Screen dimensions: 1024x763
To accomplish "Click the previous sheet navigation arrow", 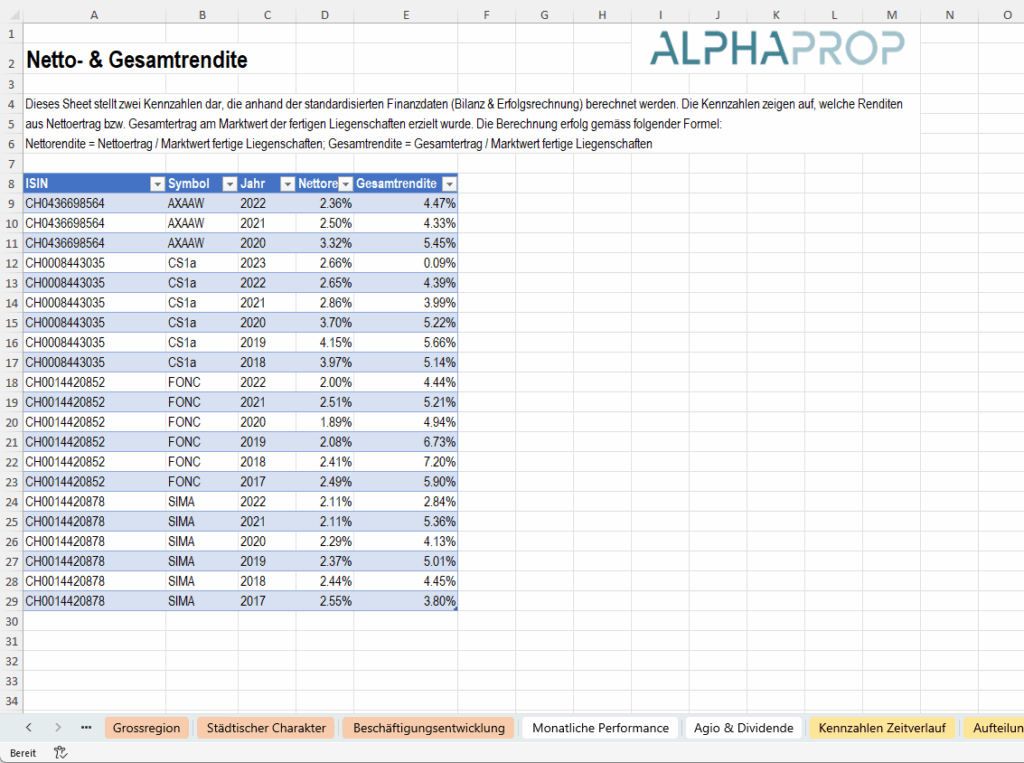I will (x=29, y=727).
